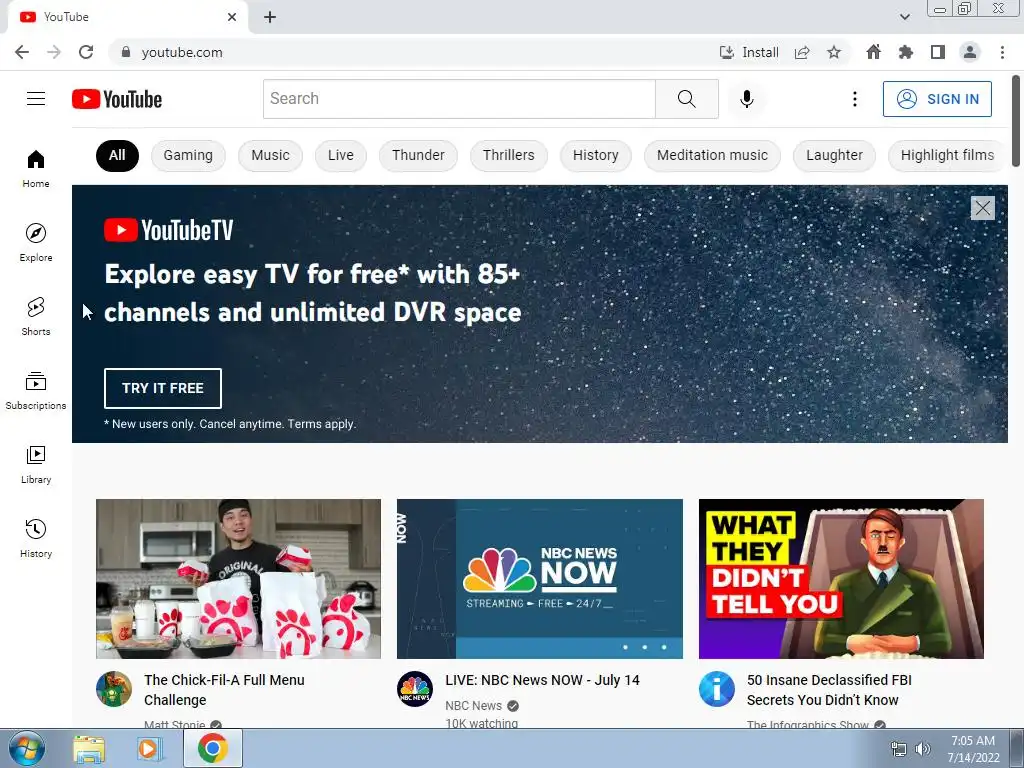Bookmark this page with star
Image resolution: width=1024 pixels, height=768 pixels.
click(834, 52)
